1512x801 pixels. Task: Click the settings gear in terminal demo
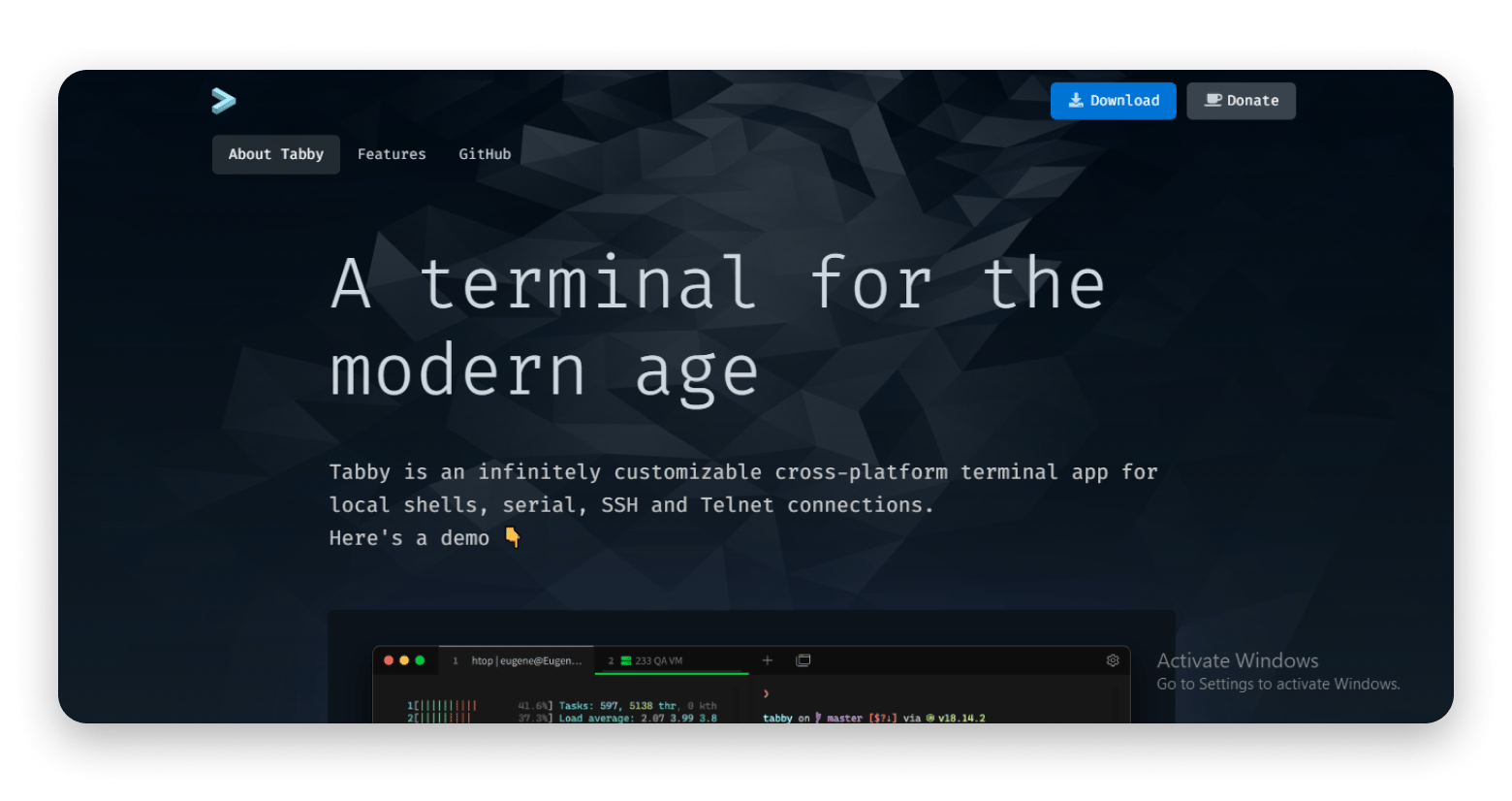pos(1113,660)
